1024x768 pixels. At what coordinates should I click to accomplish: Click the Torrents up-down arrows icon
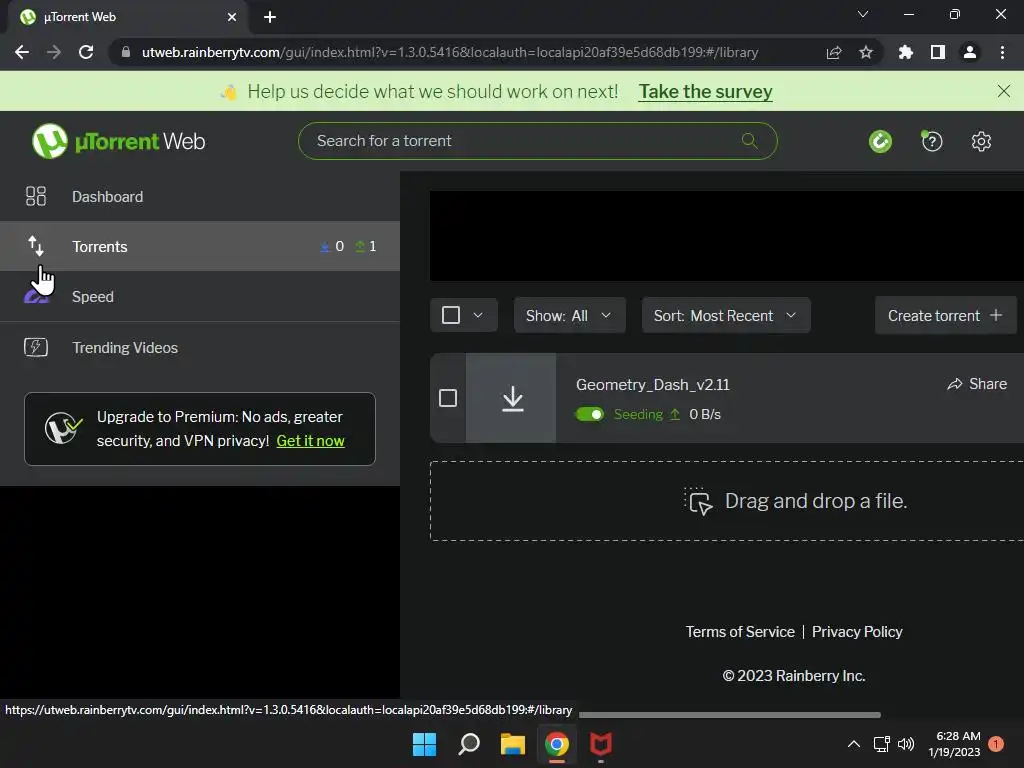tap(36, 246)
